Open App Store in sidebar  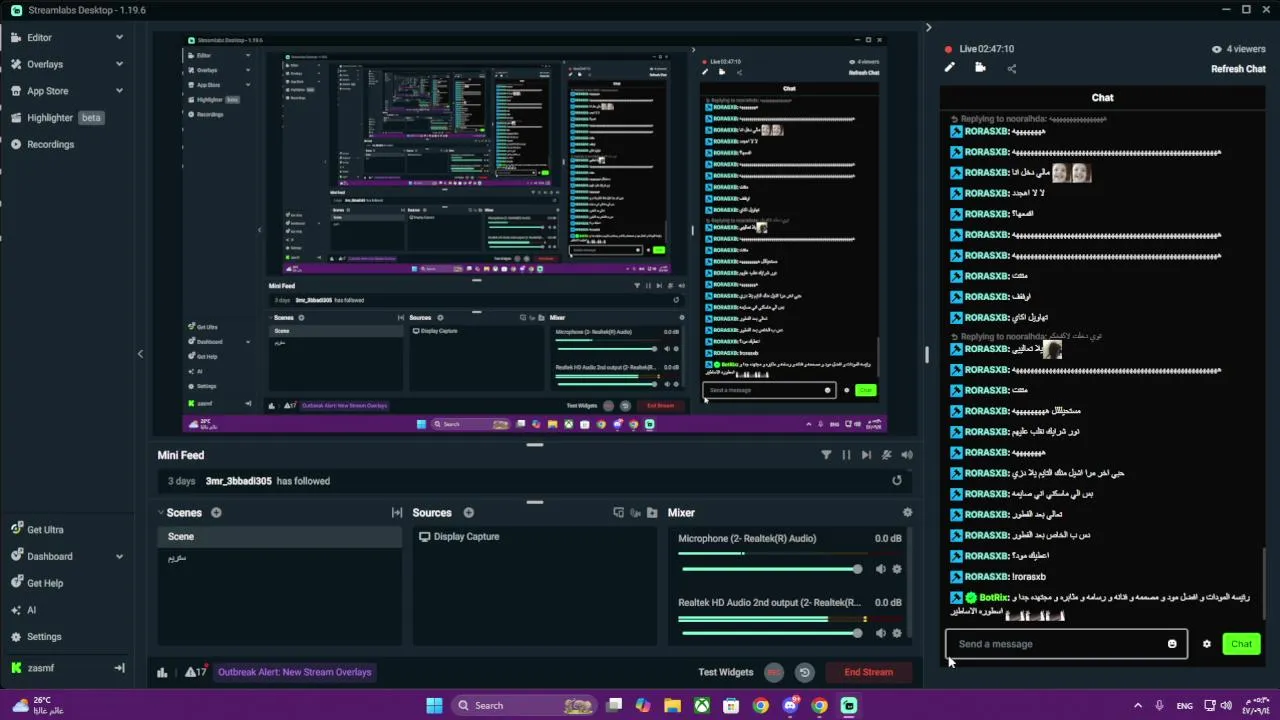pos(47,91)
